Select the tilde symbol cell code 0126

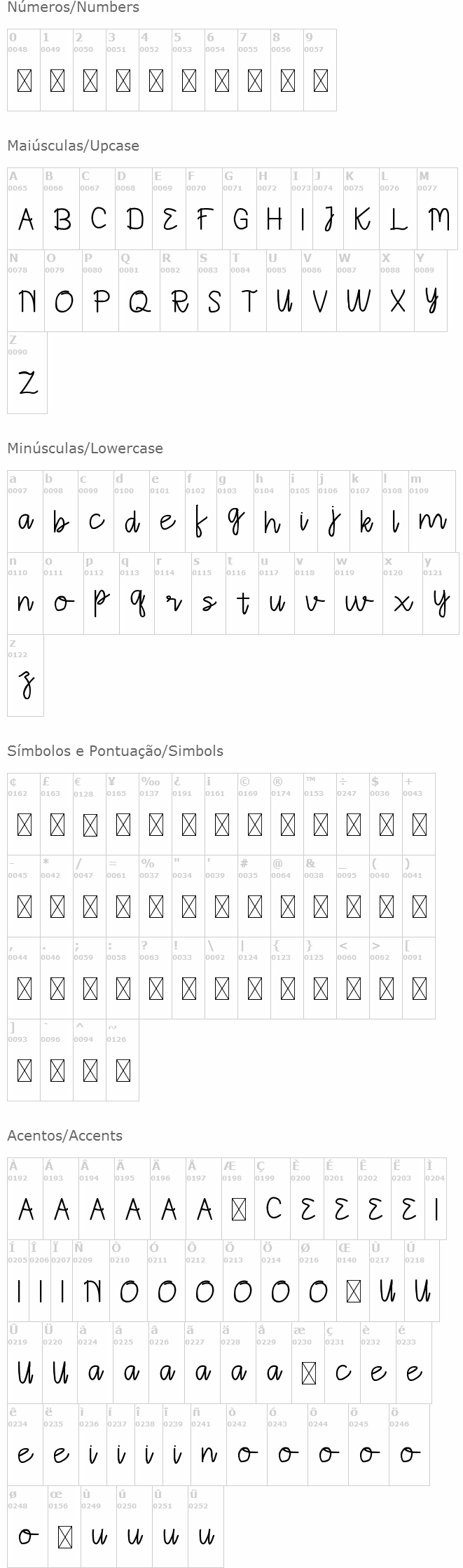pyautogui.click(x=123, y=1060)
